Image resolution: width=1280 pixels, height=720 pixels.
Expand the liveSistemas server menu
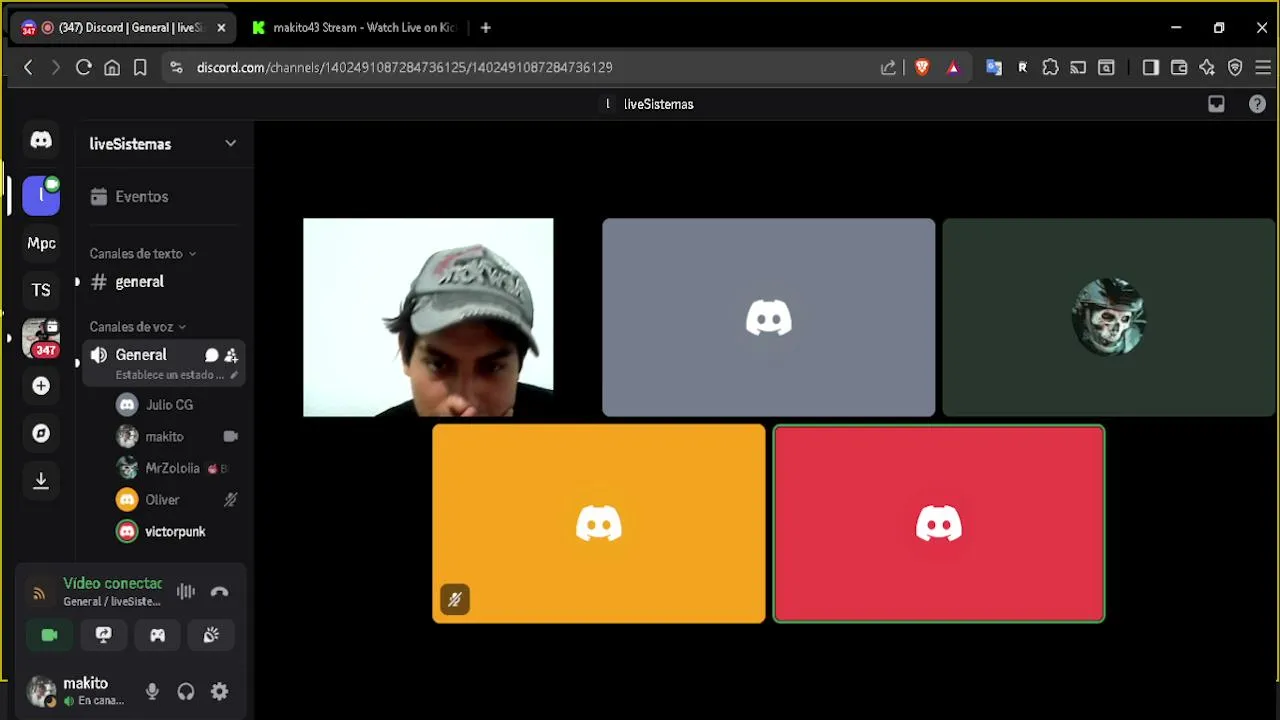pyautogui.click(x=231, y=144)
